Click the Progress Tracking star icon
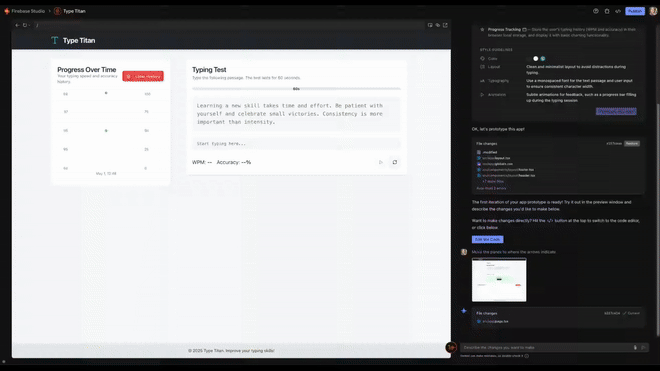The height and width of the screenshot is (371, 660). click(482, 29)
